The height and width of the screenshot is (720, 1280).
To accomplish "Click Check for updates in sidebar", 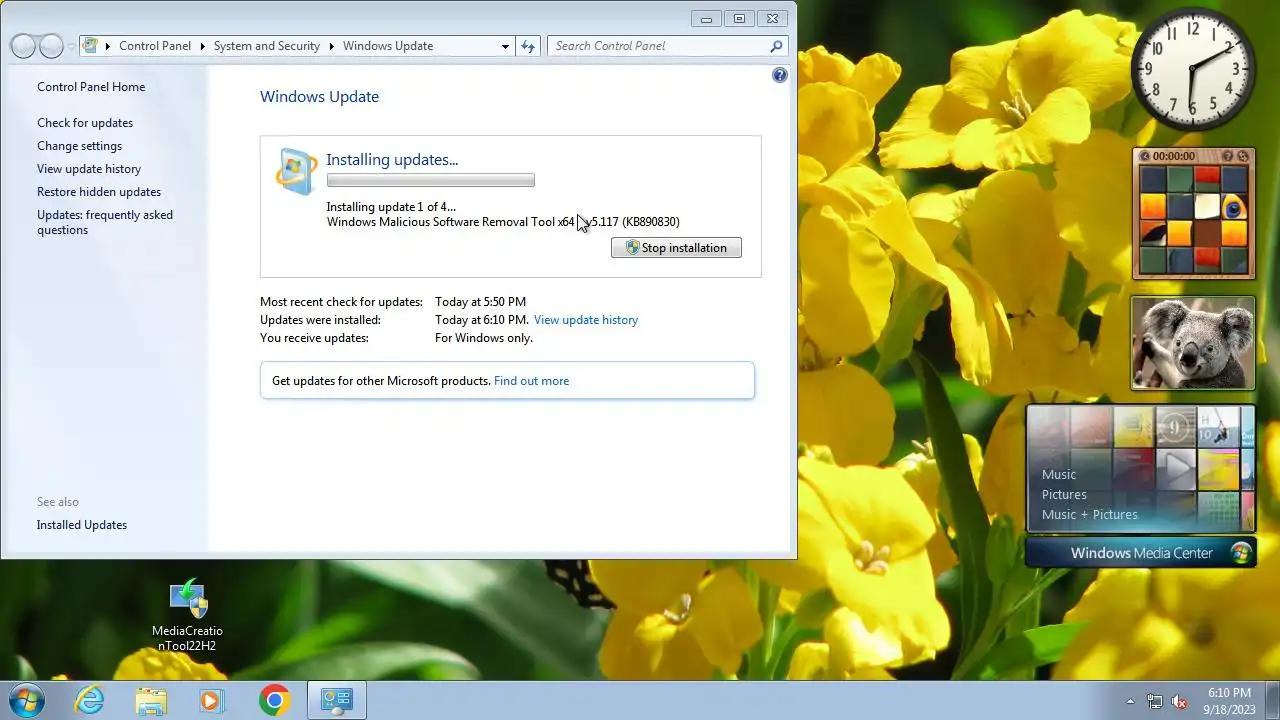I will point(85,123).
